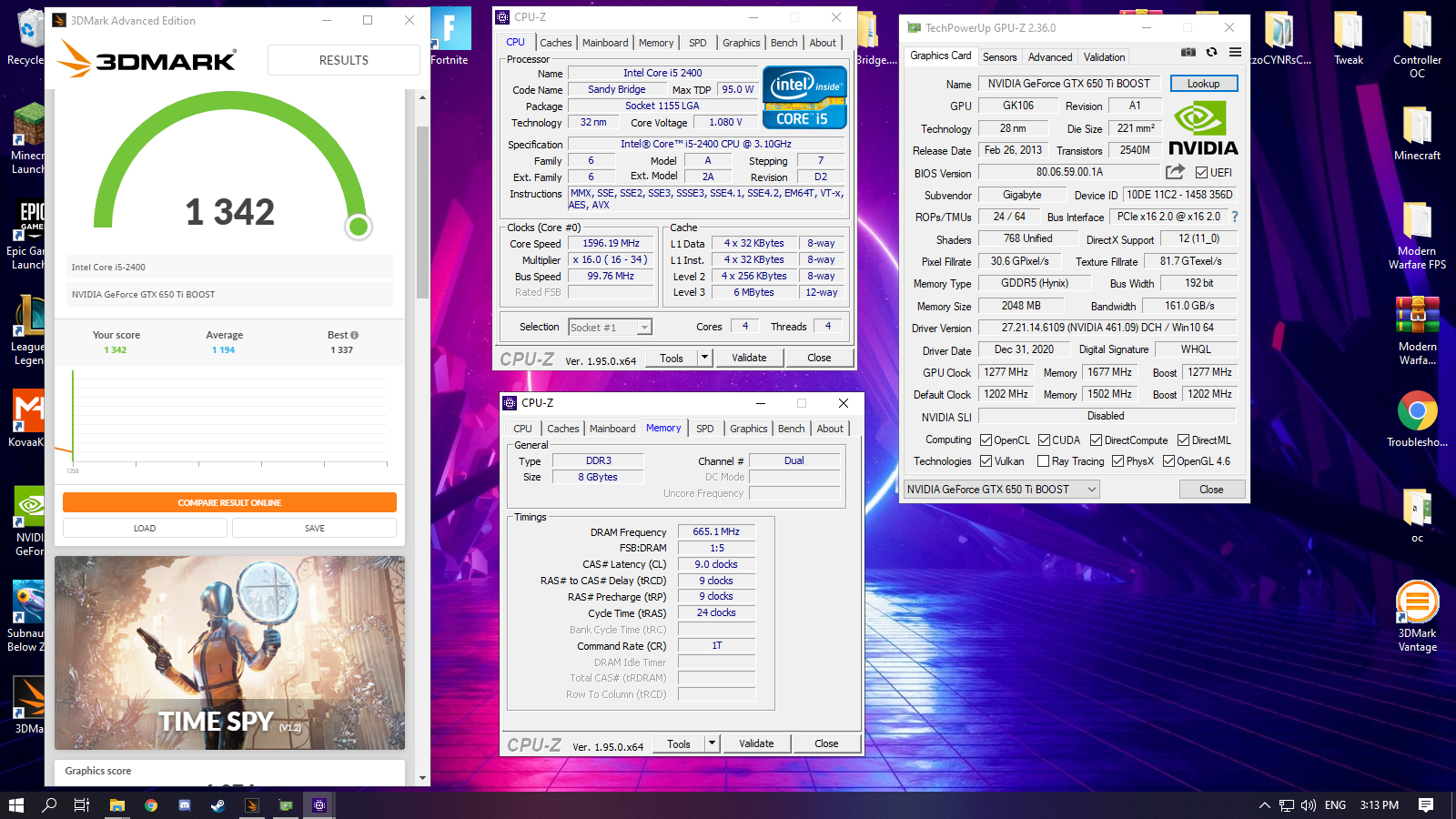
Task: Switch to CPU-Z via taskbar icon
Action: [x=319, y=805]
